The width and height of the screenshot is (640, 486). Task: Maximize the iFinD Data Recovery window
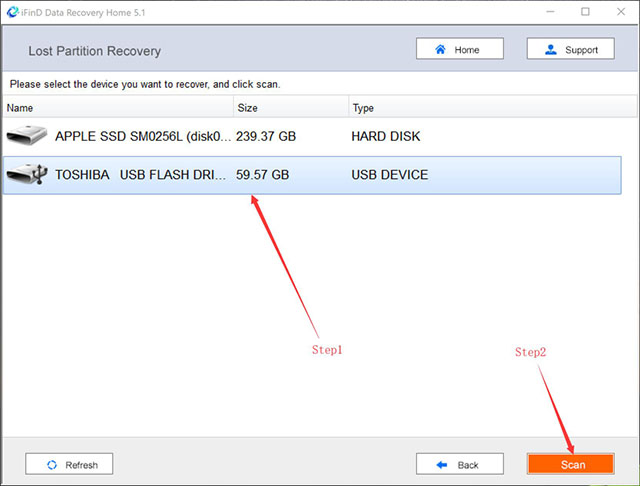click(x=585, y=12)
